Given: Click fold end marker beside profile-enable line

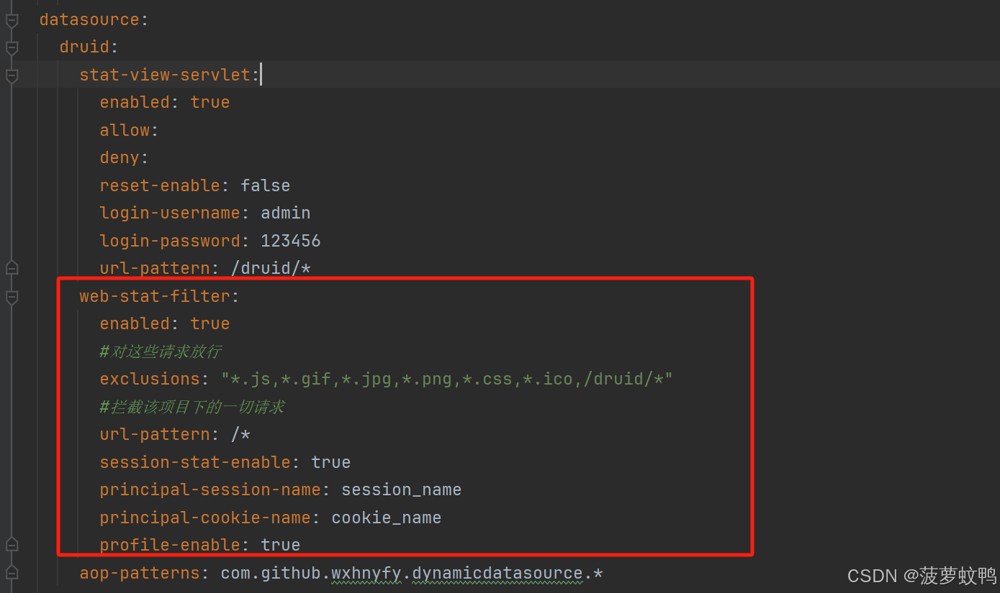Looking at the screenshot, I should 11,545.
